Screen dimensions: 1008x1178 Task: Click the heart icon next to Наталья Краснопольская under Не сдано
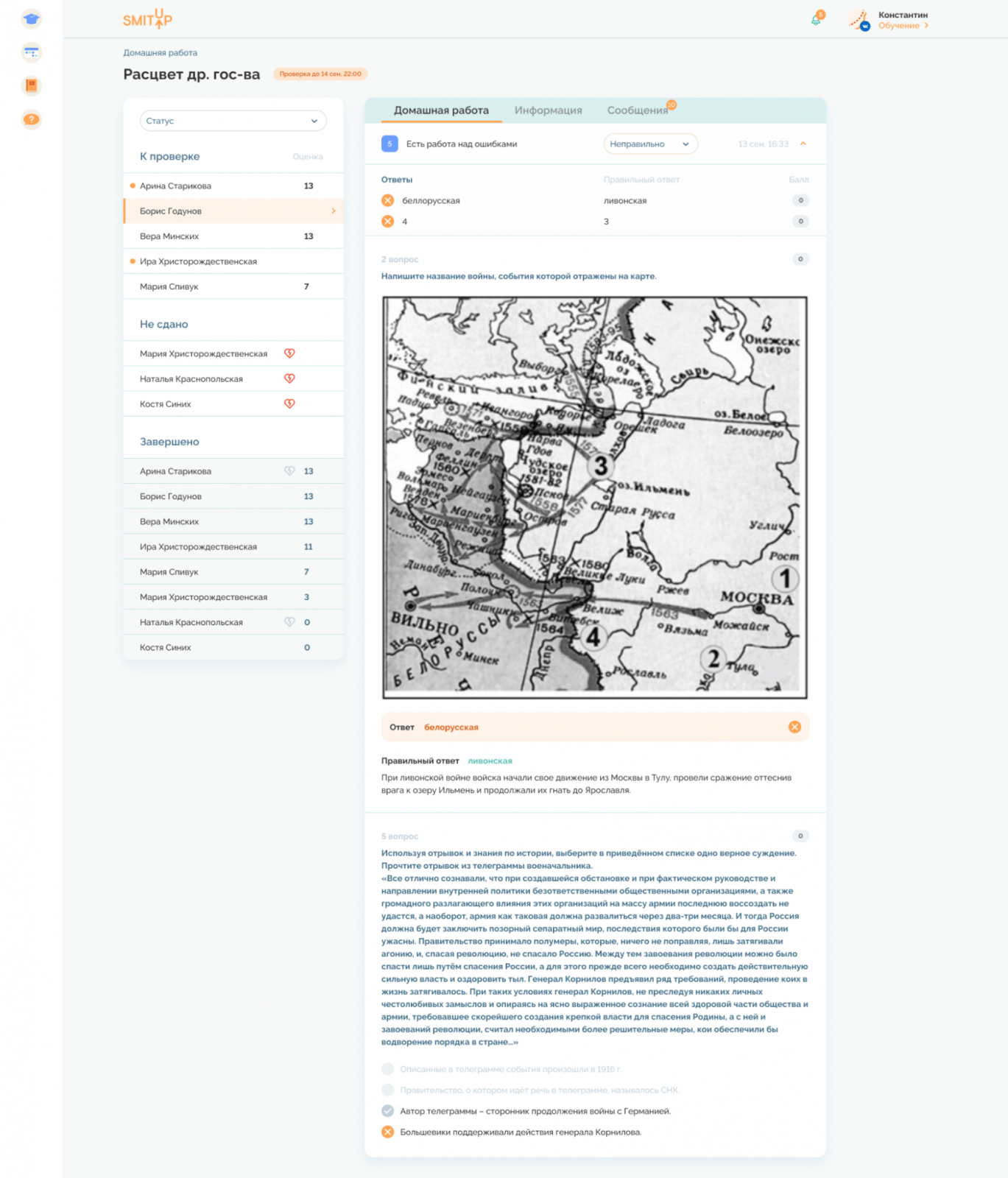point(289,378)
